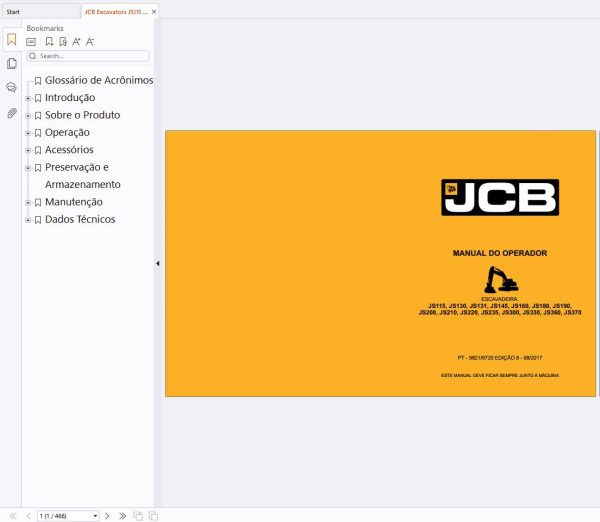This screenshot has height=522, width=600.
Task: Click the bookmark icon beside Preservação e
Action: pyautogui.click(x=38, y=168)
